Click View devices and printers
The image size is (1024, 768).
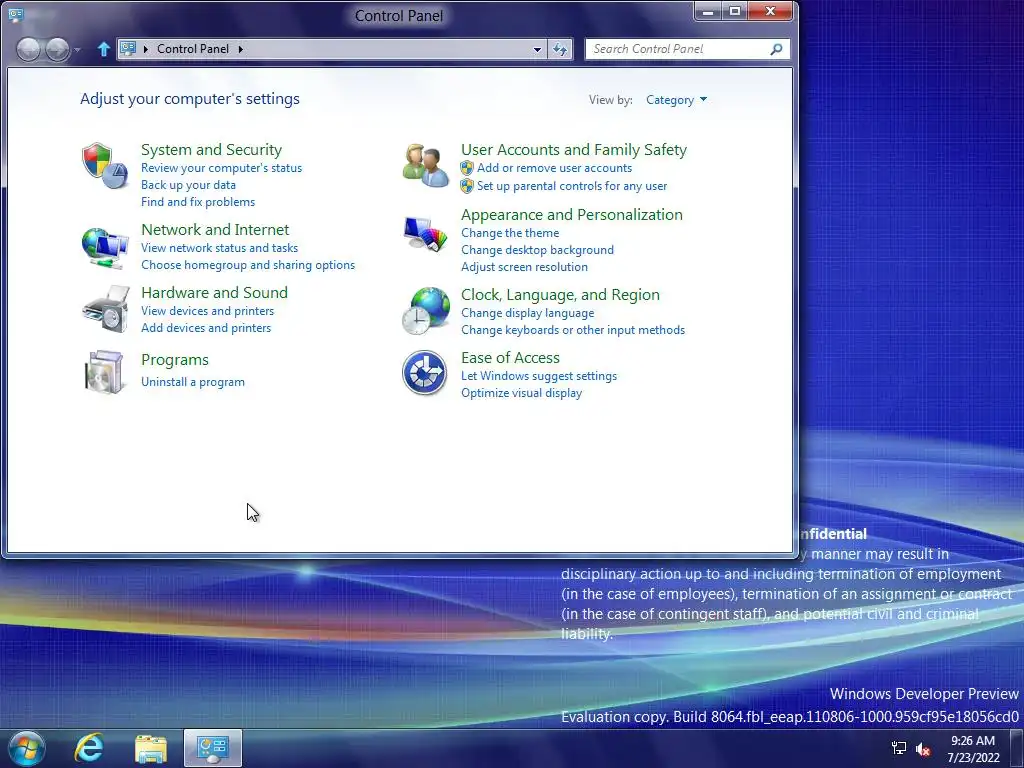pyautogui.click(x=208, y=311)
